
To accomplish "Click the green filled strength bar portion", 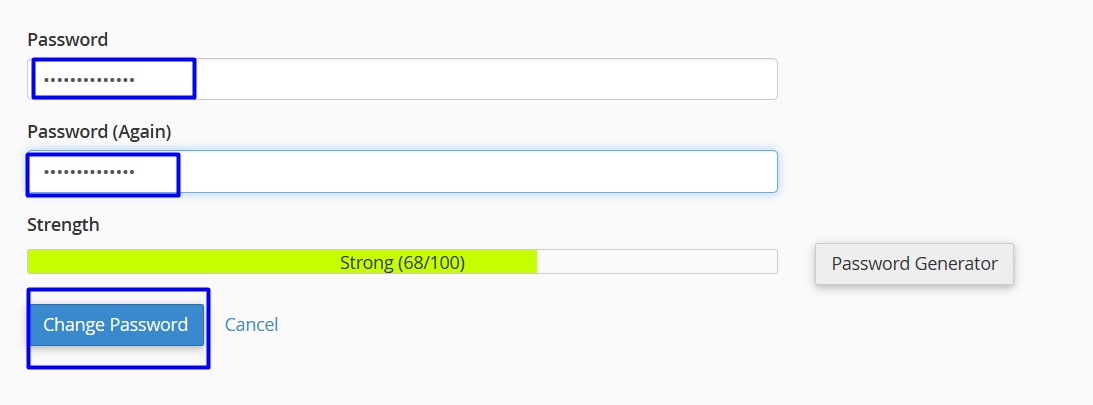I will point(180,262).
